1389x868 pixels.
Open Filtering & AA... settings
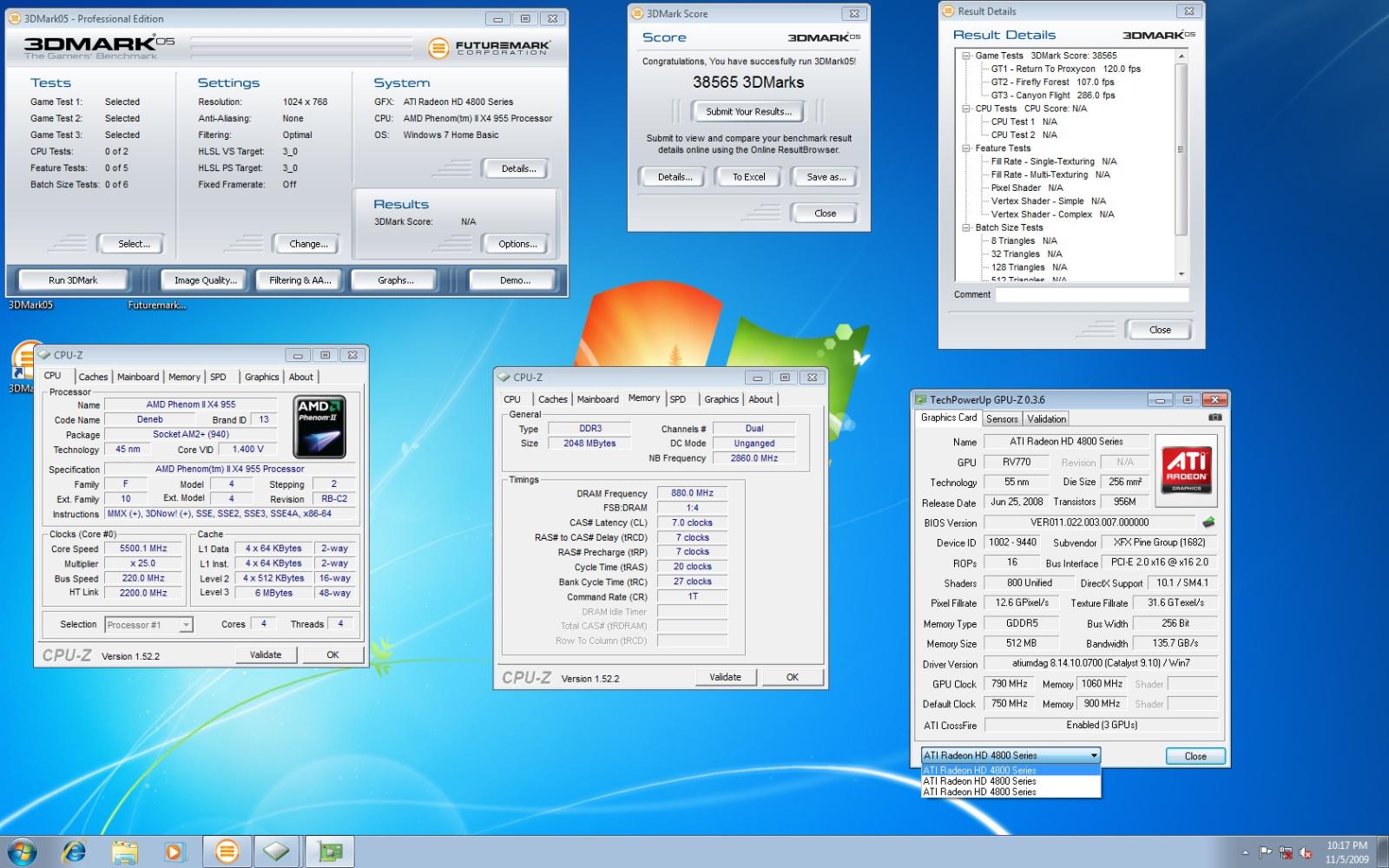300,280
